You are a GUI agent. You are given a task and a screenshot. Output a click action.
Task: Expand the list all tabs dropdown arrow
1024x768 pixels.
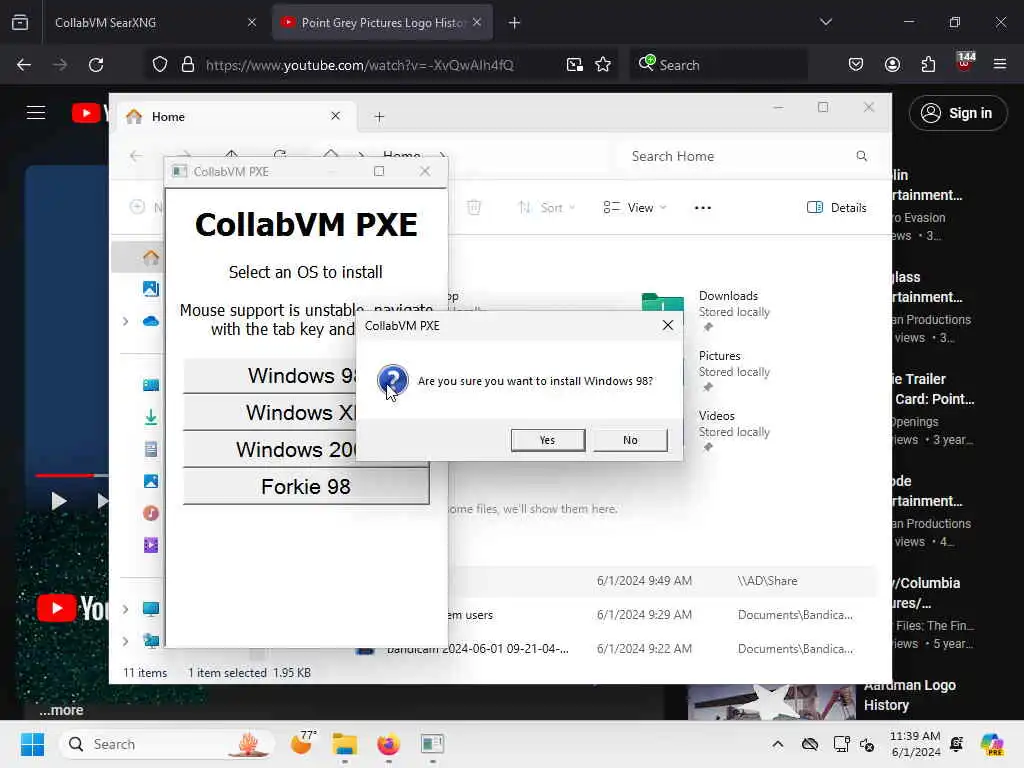pos(825,22)
